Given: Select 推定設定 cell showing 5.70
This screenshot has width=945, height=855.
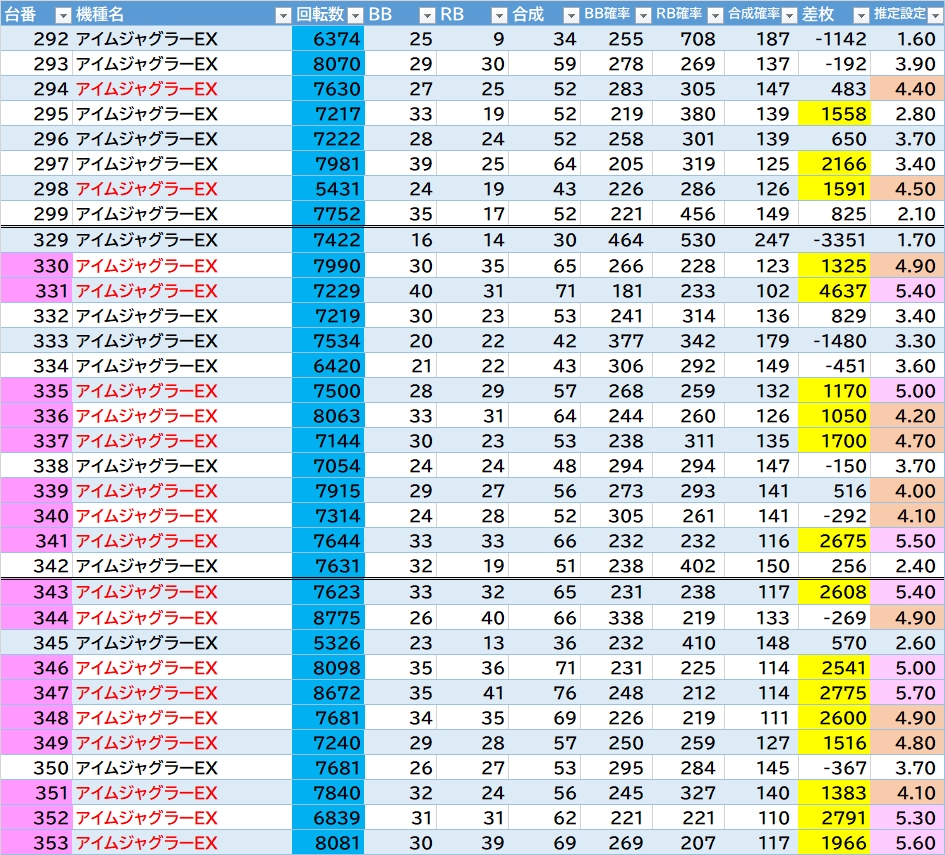Looking at the screenshot, I should point(908,693).
